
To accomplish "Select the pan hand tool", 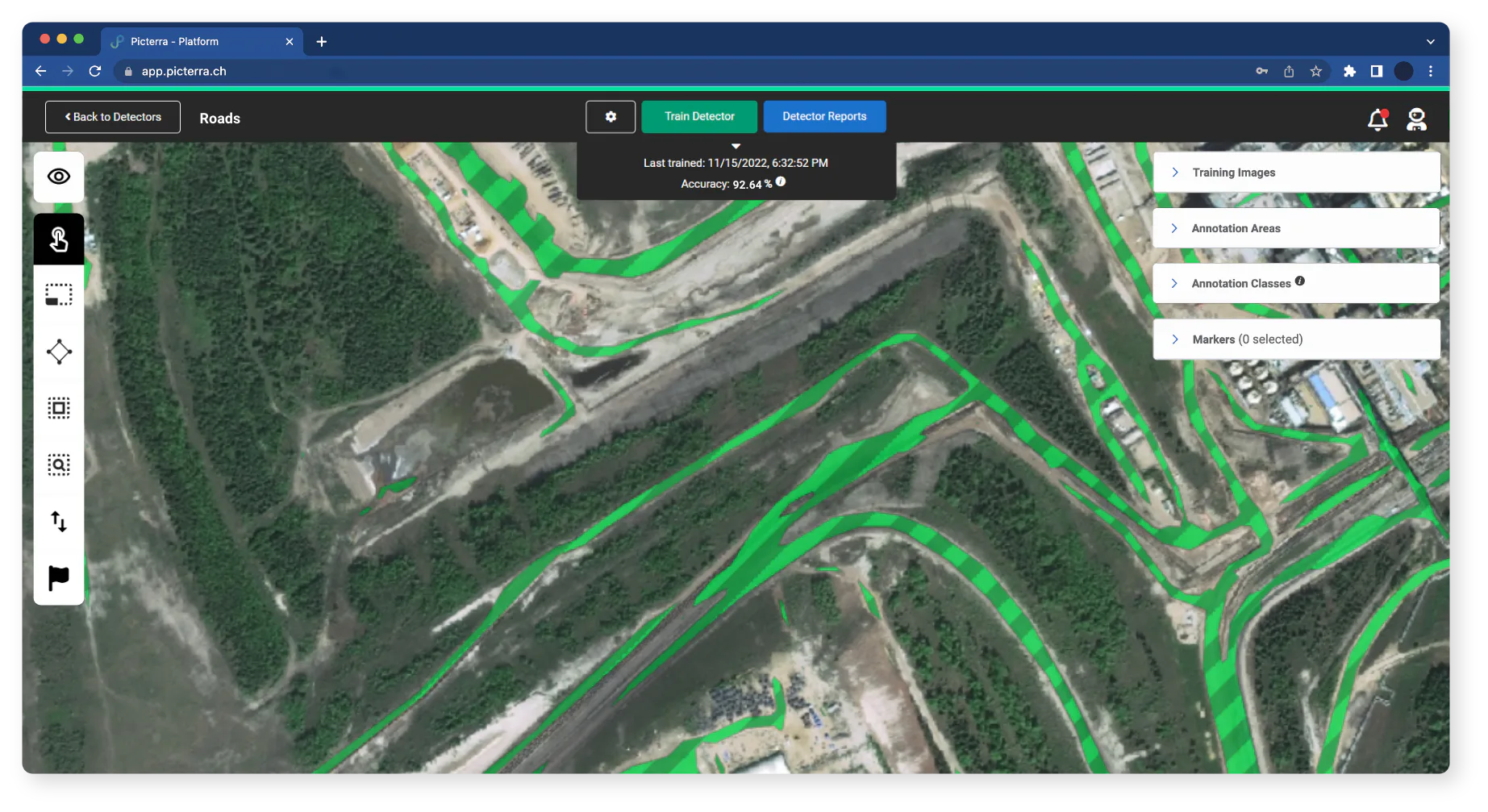I will pos(59,239).
